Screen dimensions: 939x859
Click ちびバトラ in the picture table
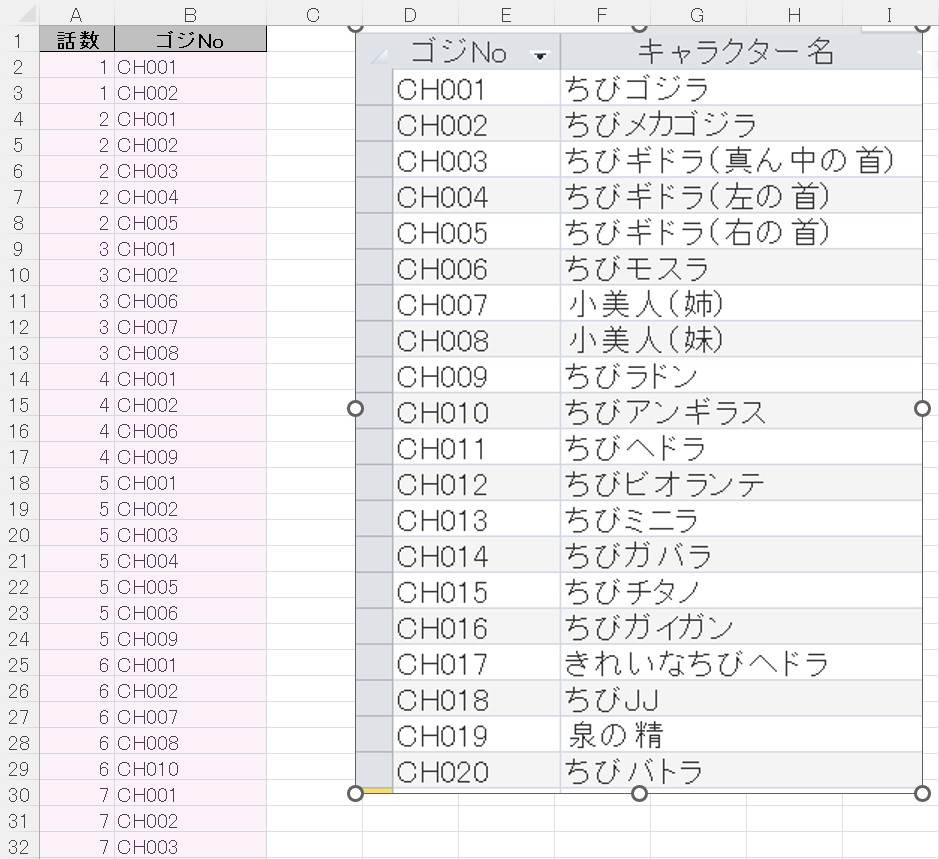(x=634, y=772)
